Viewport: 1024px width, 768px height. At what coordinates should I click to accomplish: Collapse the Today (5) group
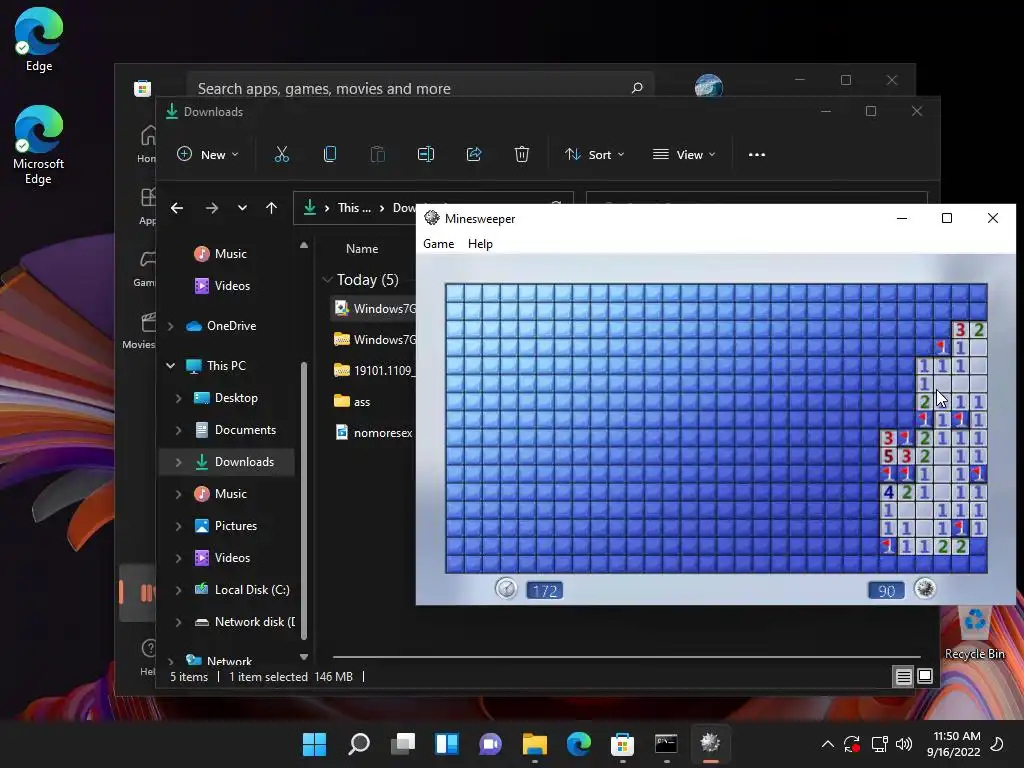point(327,280)
